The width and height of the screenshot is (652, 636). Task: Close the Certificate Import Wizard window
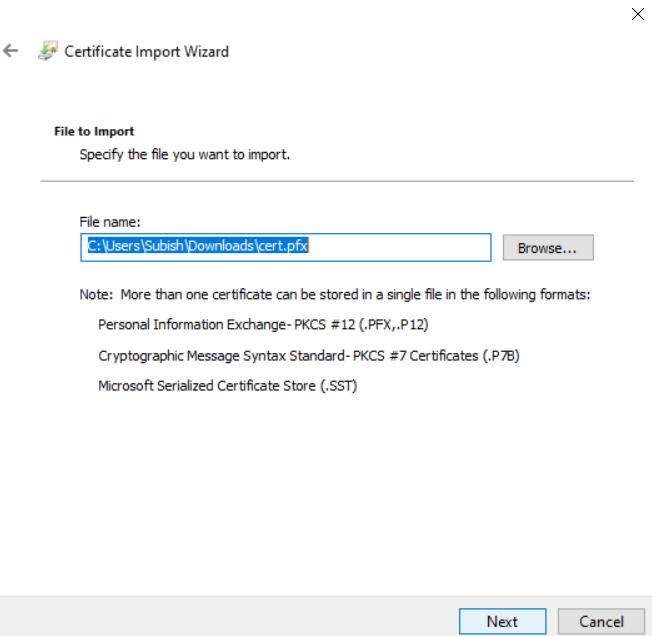tap(637, 13)
